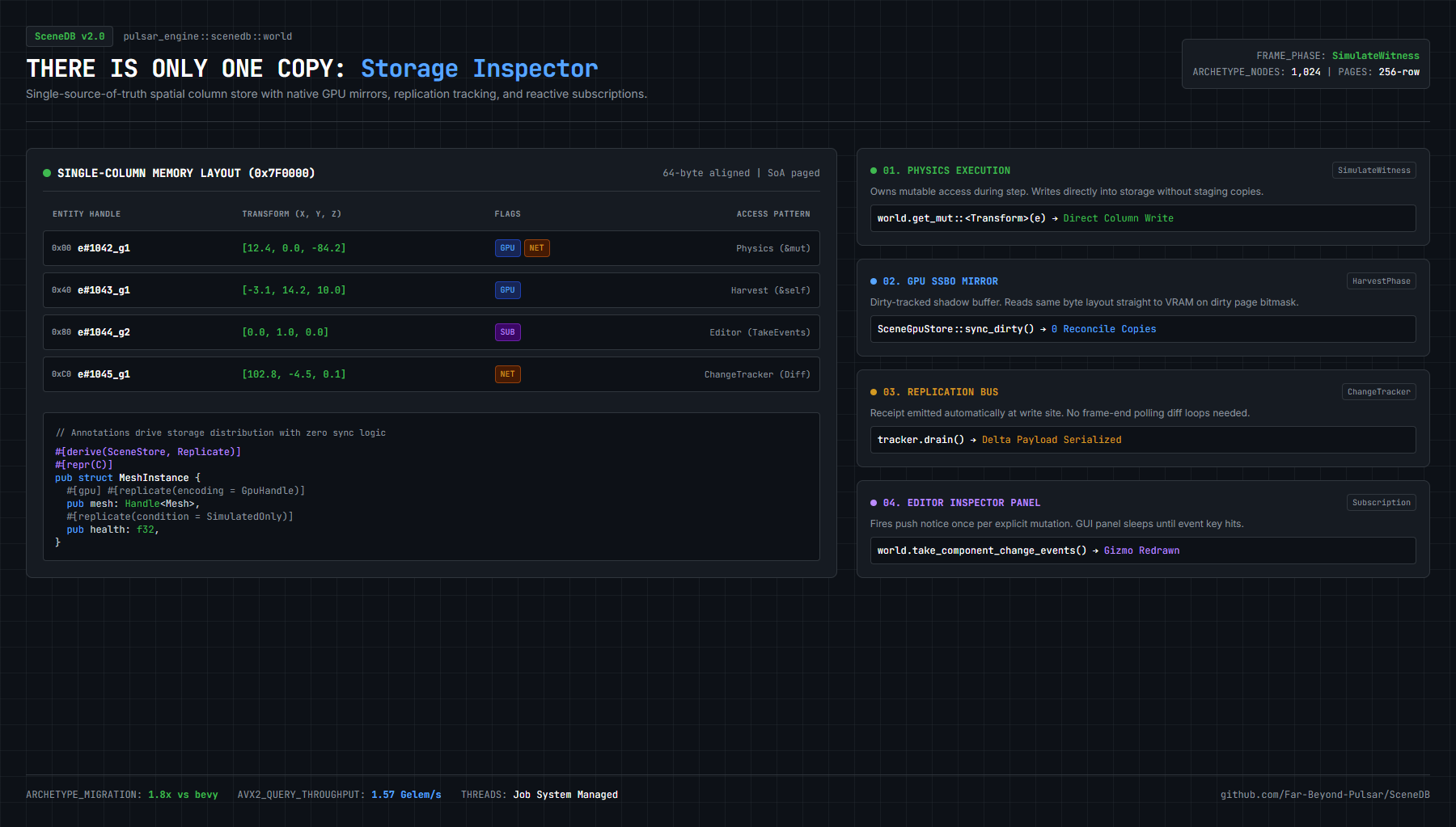Click the ARCHETYPE_MIGRATION 1.8x vs bevy stat
Image resolution: width=1456 pixels, height=827 pixels.
(x=122, y=795)
